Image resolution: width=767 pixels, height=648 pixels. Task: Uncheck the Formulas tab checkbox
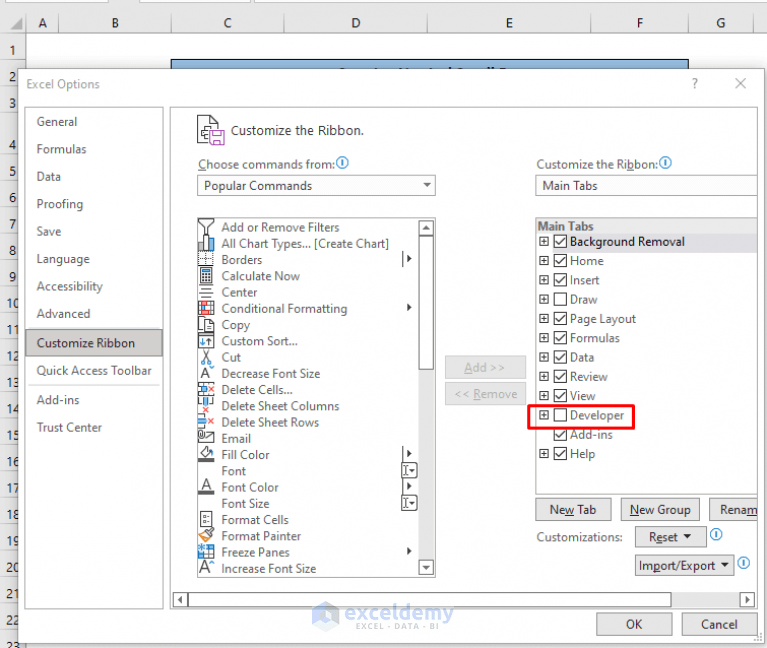click(560, 338)
